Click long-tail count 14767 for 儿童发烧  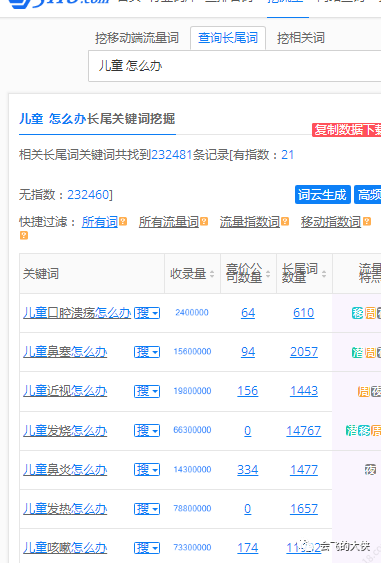[303, 431]
